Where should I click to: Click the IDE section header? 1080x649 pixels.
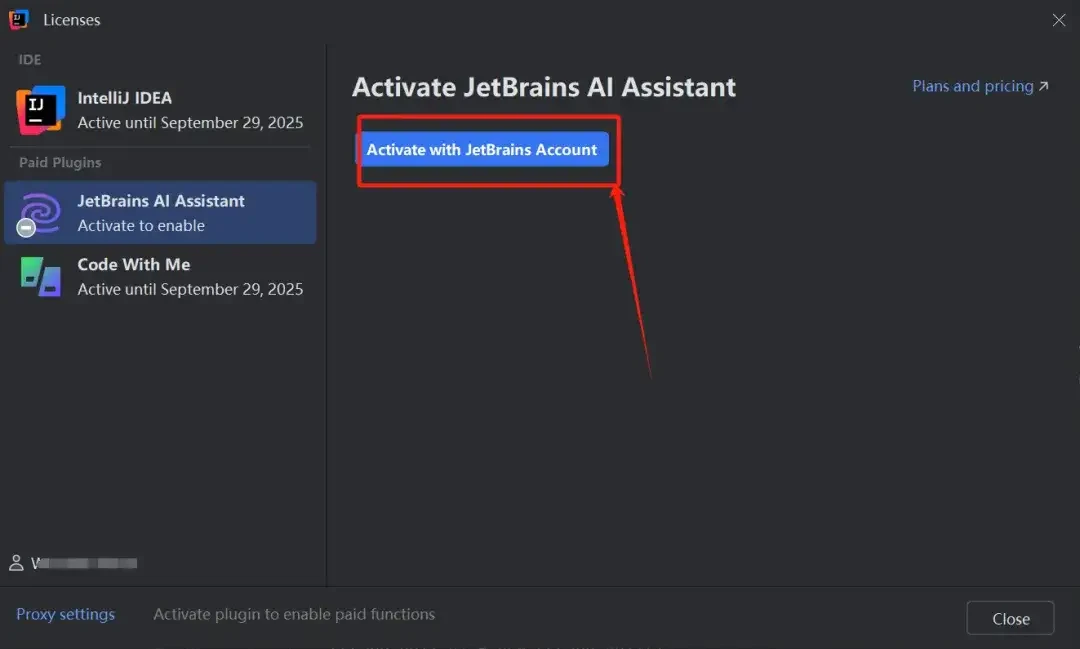[x=30, y=59]
